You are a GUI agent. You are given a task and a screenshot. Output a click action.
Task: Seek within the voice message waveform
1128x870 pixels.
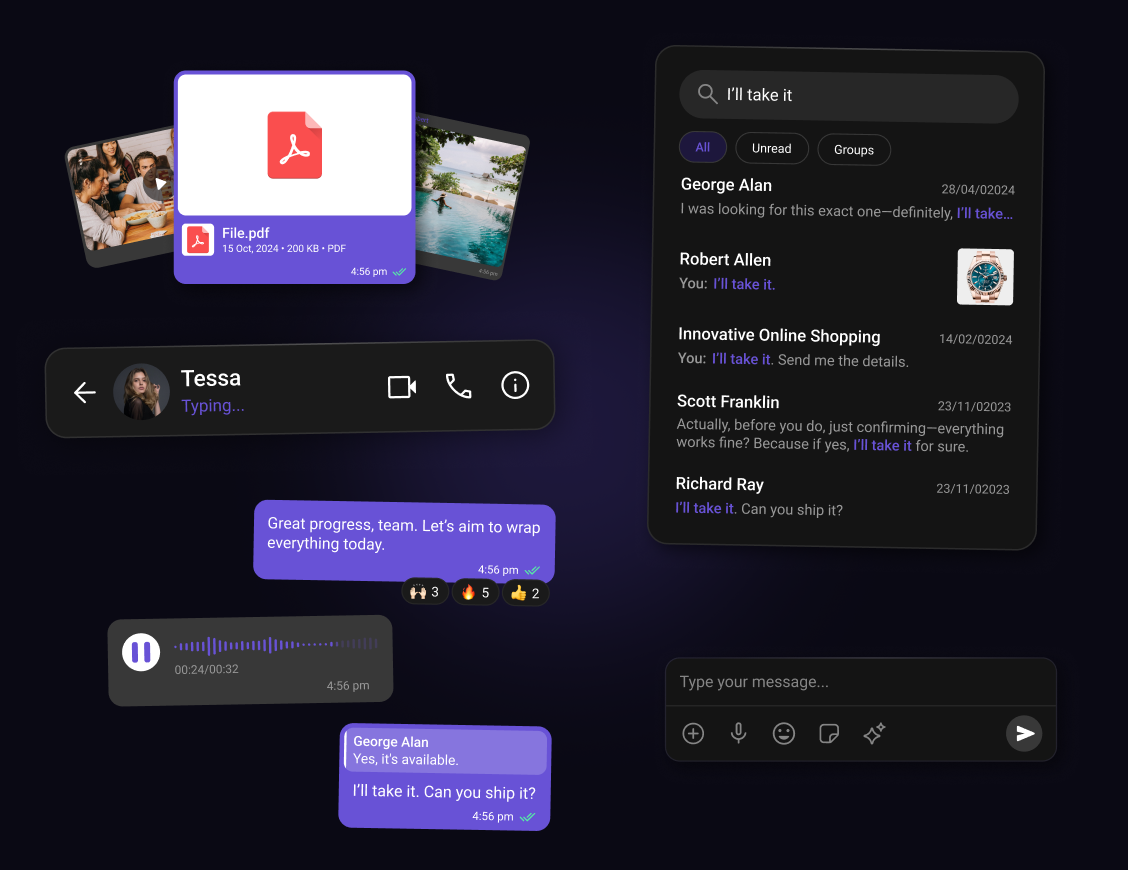tap(275, 646)
